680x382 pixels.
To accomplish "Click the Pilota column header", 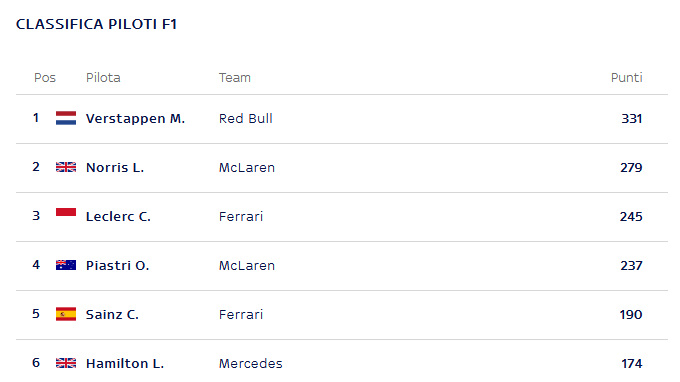I will tap(103, 78).
